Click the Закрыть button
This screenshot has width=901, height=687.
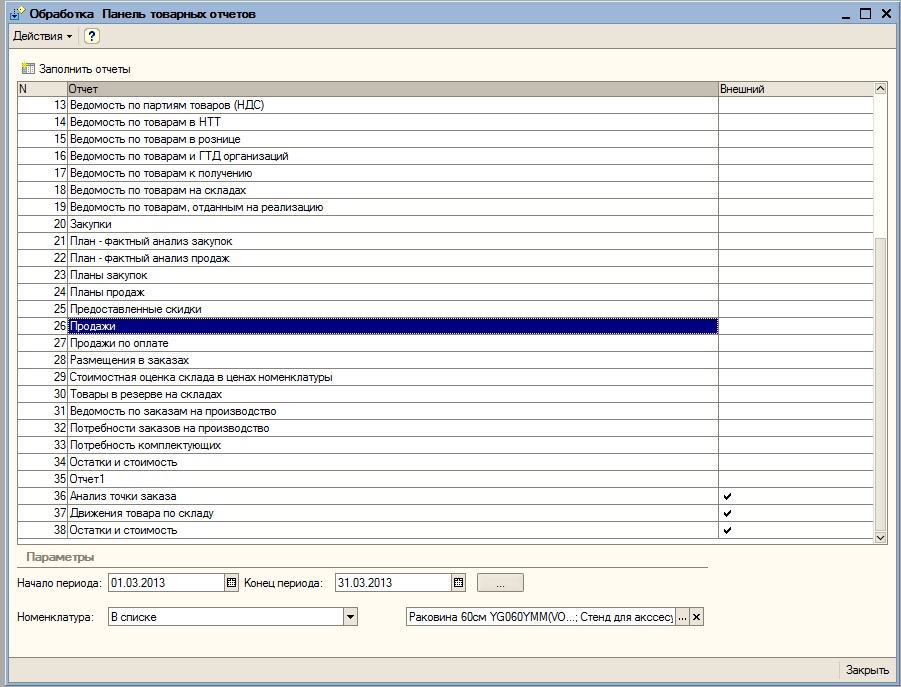pos(867,670)
